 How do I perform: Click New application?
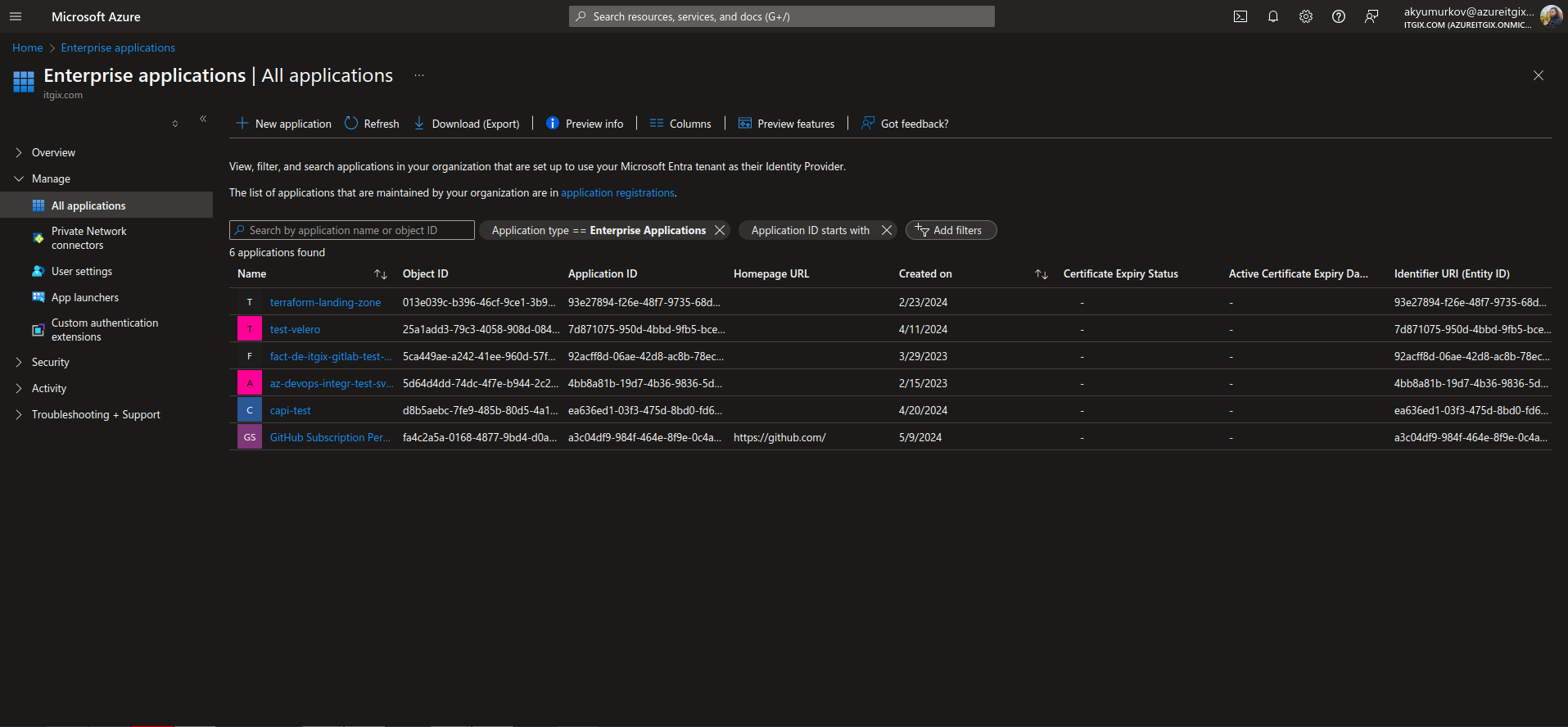point(284,124)
